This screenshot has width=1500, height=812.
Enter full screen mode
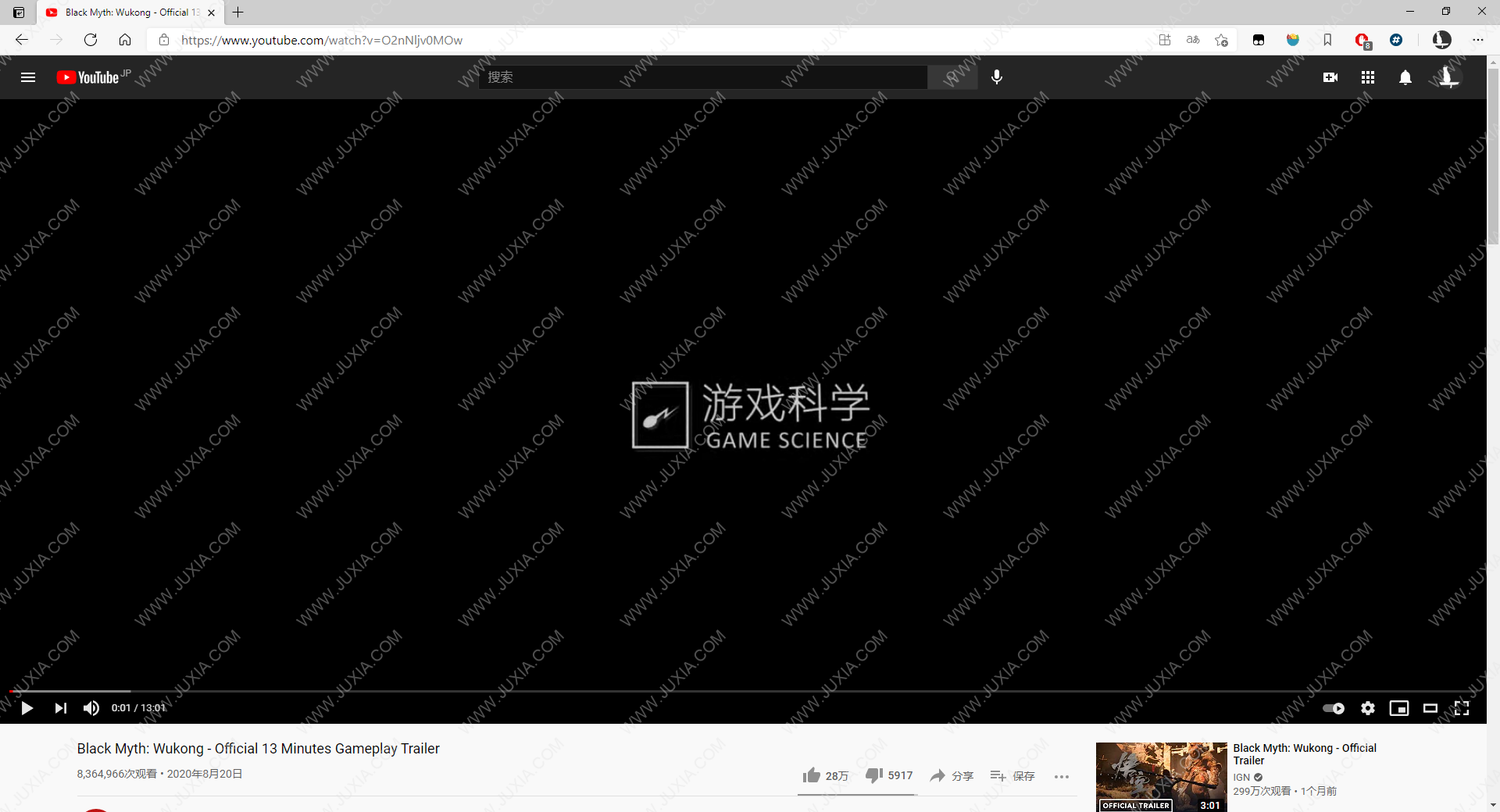[x=1462, y=708]
